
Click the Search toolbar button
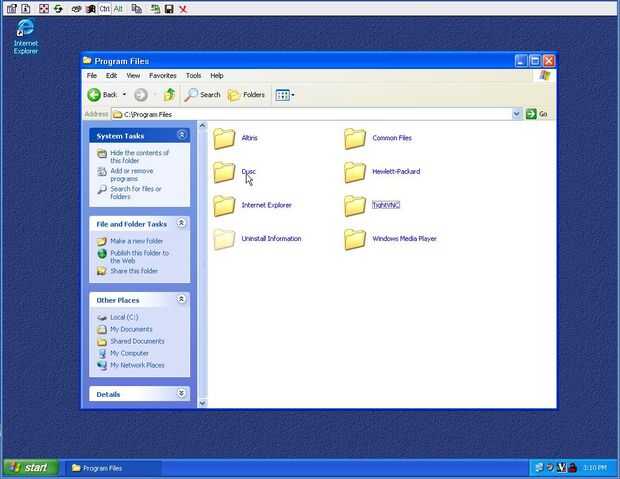pos(202,95)
